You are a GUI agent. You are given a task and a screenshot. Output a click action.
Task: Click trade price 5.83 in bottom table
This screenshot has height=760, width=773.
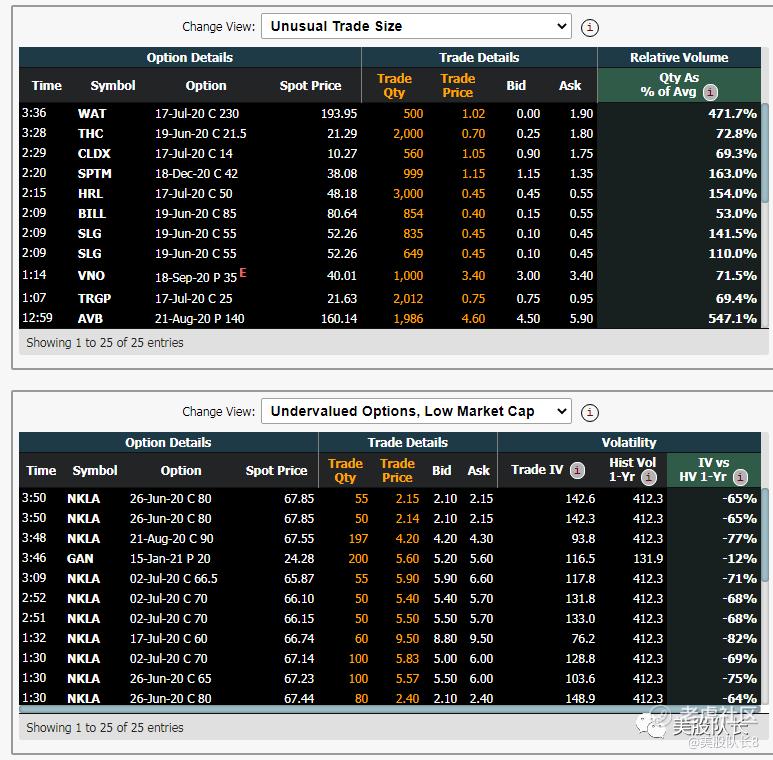(x=407, y=658)
